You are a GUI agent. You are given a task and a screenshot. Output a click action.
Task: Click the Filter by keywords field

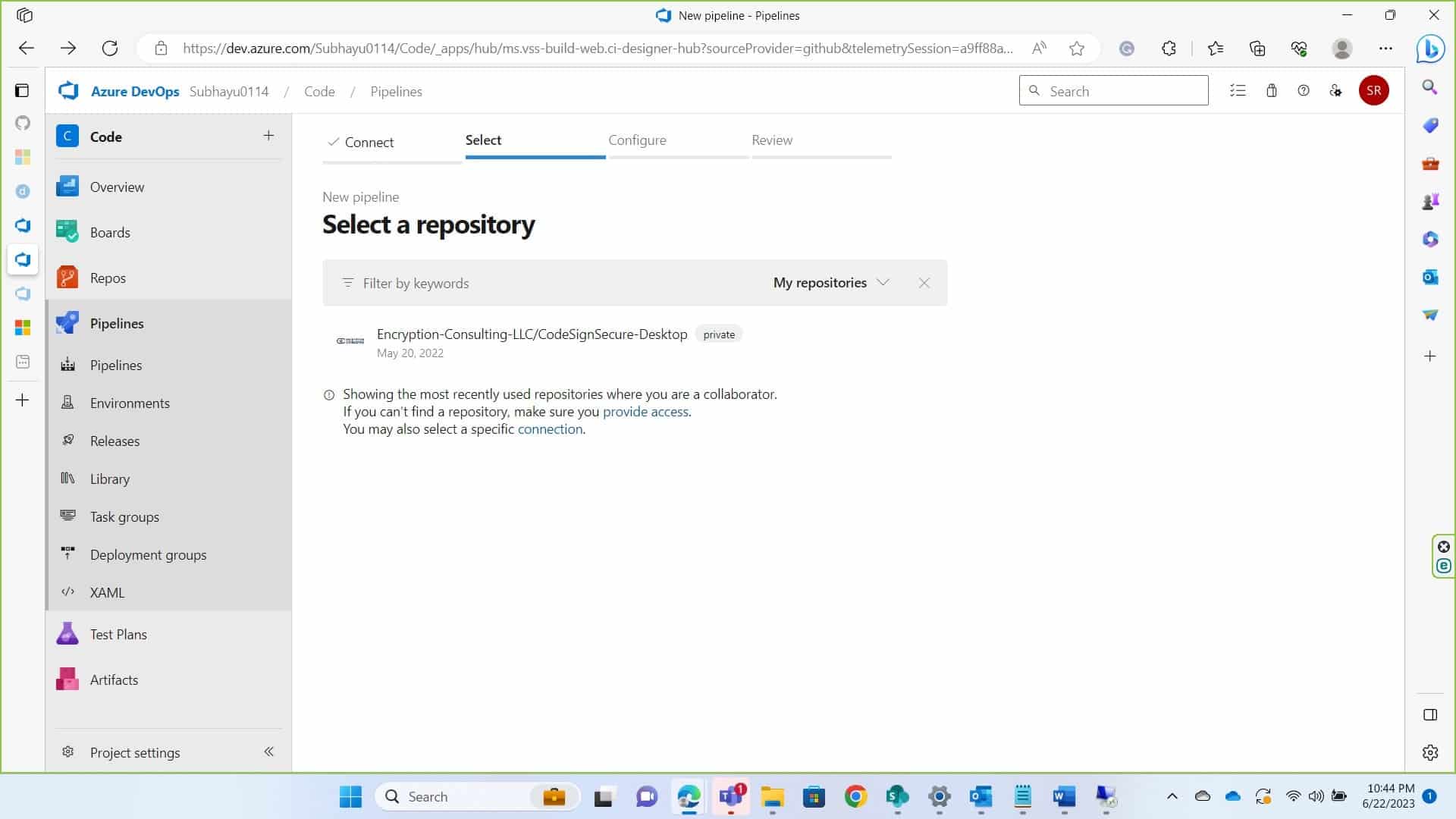click(531, 283)
